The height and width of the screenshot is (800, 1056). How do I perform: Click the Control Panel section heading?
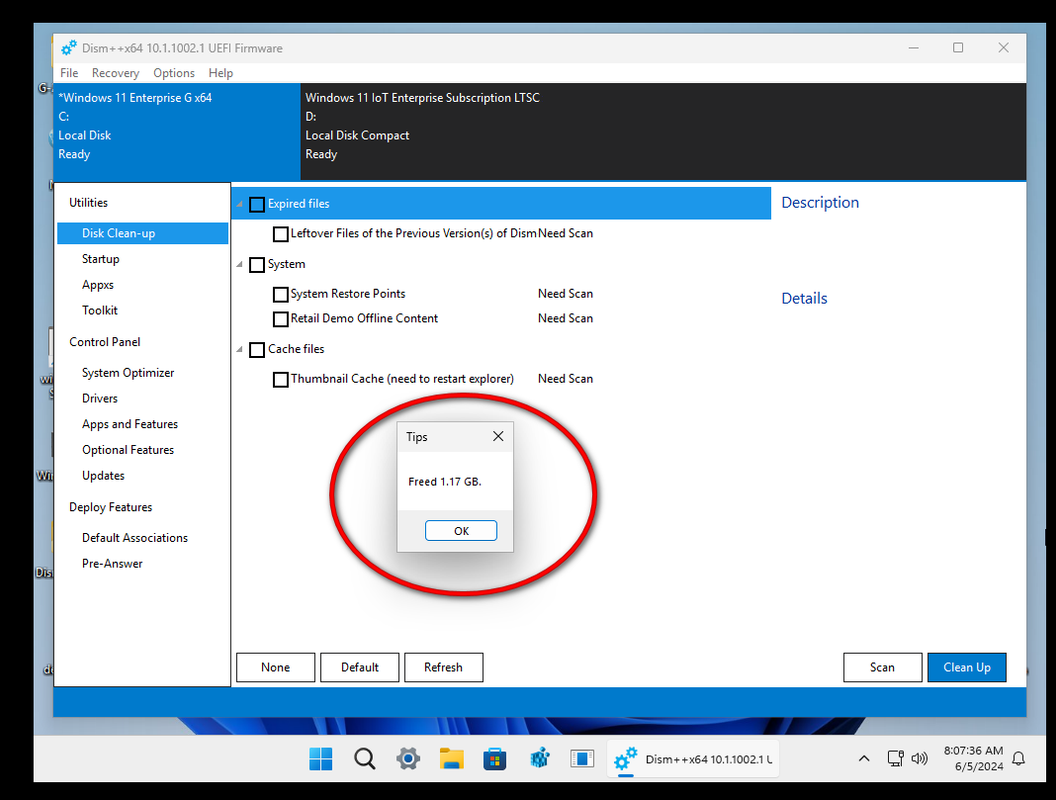pos(104,341)
